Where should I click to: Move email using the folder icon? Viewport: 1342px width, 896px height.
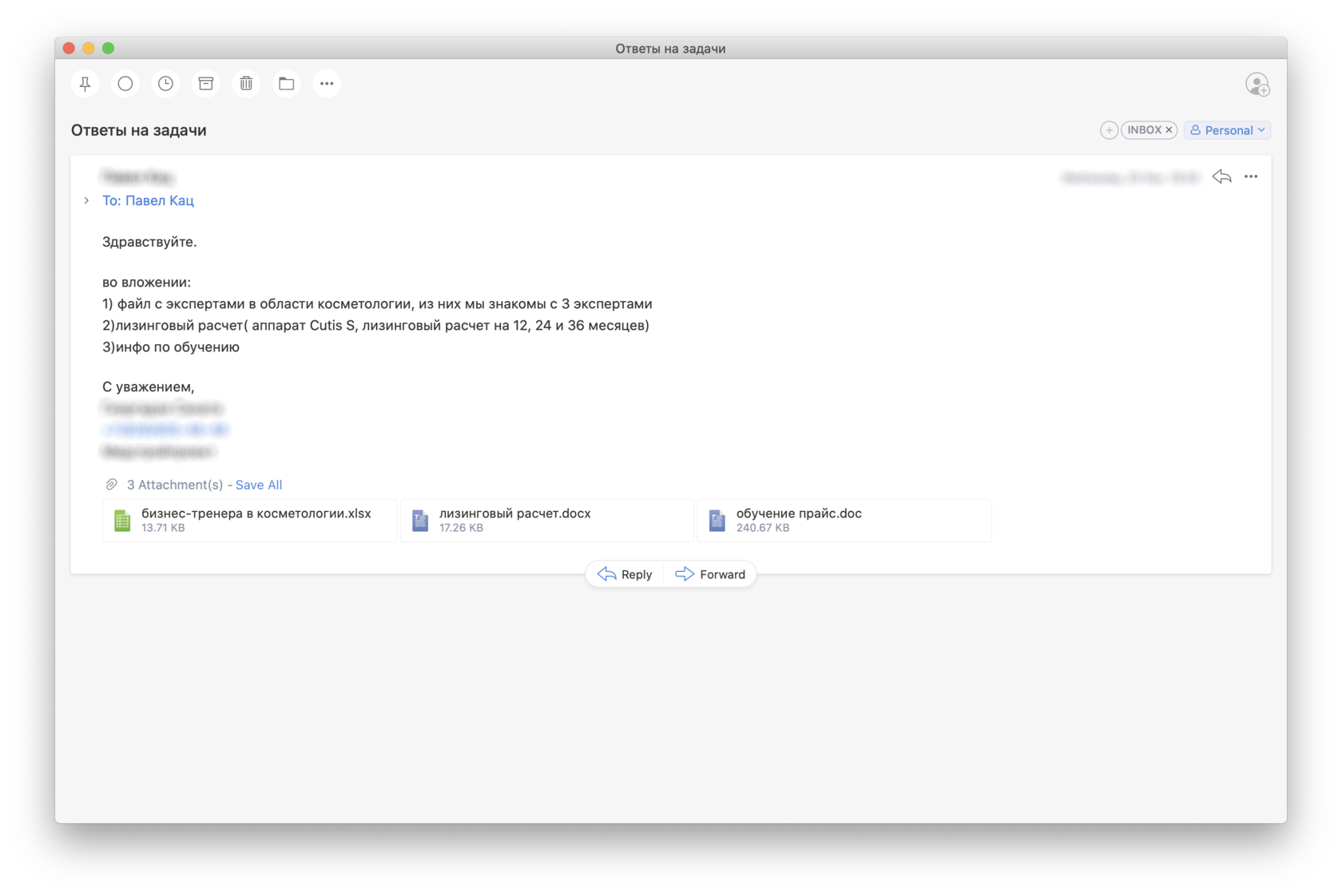(287, 84)
